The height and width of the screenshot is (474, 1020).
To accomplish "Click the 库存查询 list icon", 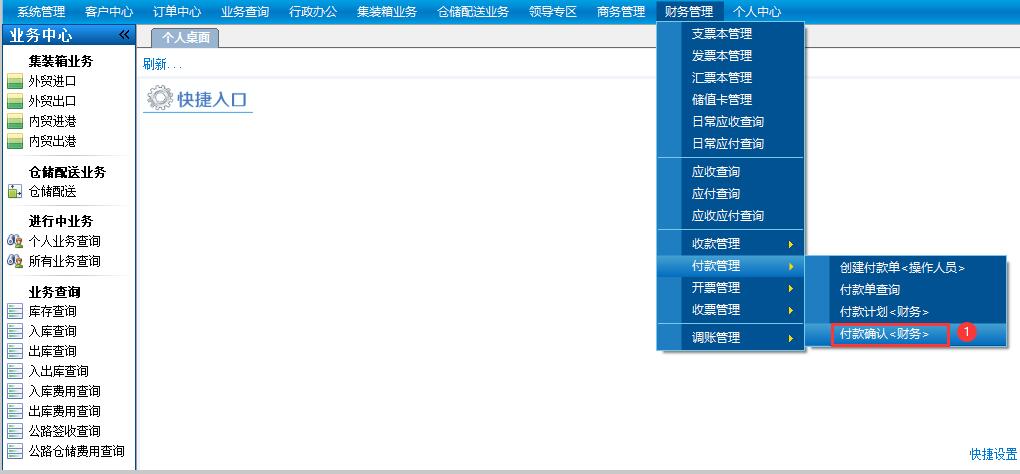I will pos(14,311).
